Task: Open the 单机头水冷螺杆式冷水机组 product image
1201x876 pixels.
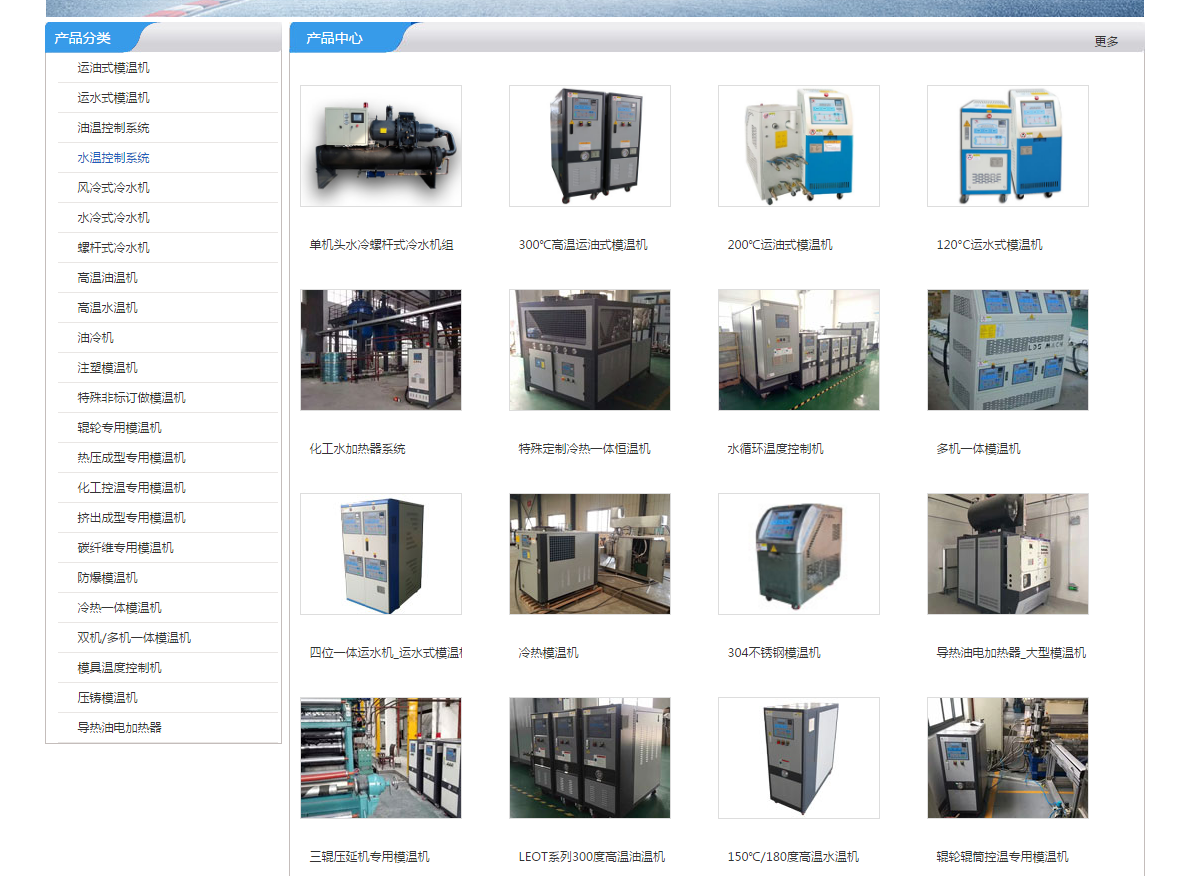Action: [x=381, y=146]
